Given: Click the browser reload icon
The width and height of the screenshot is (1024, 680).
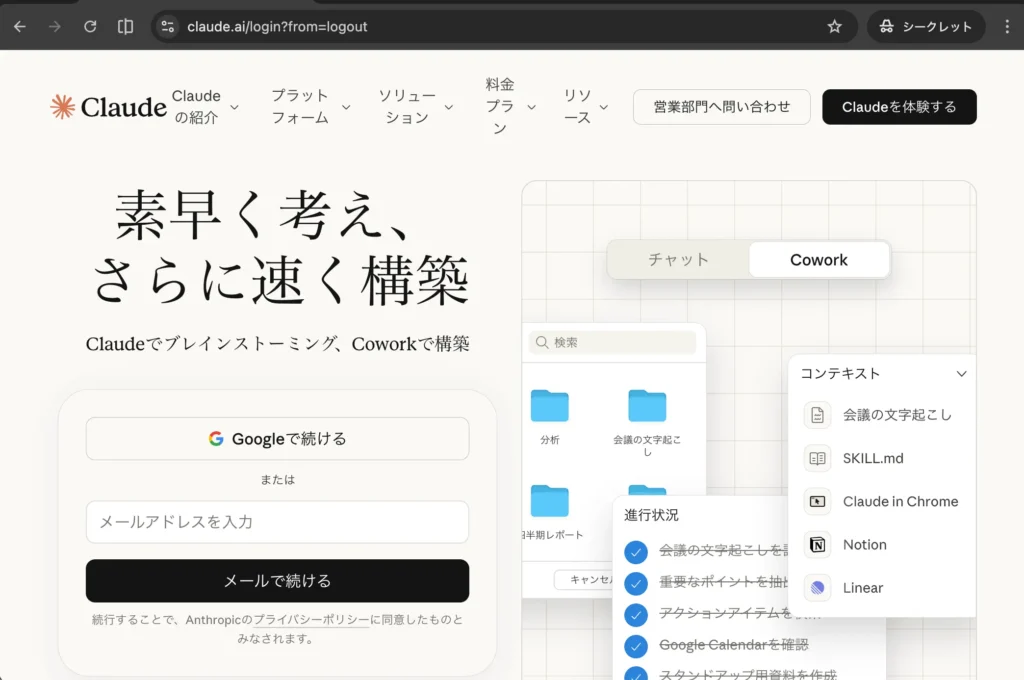Looking at the screenshot, I should (90, 26).
